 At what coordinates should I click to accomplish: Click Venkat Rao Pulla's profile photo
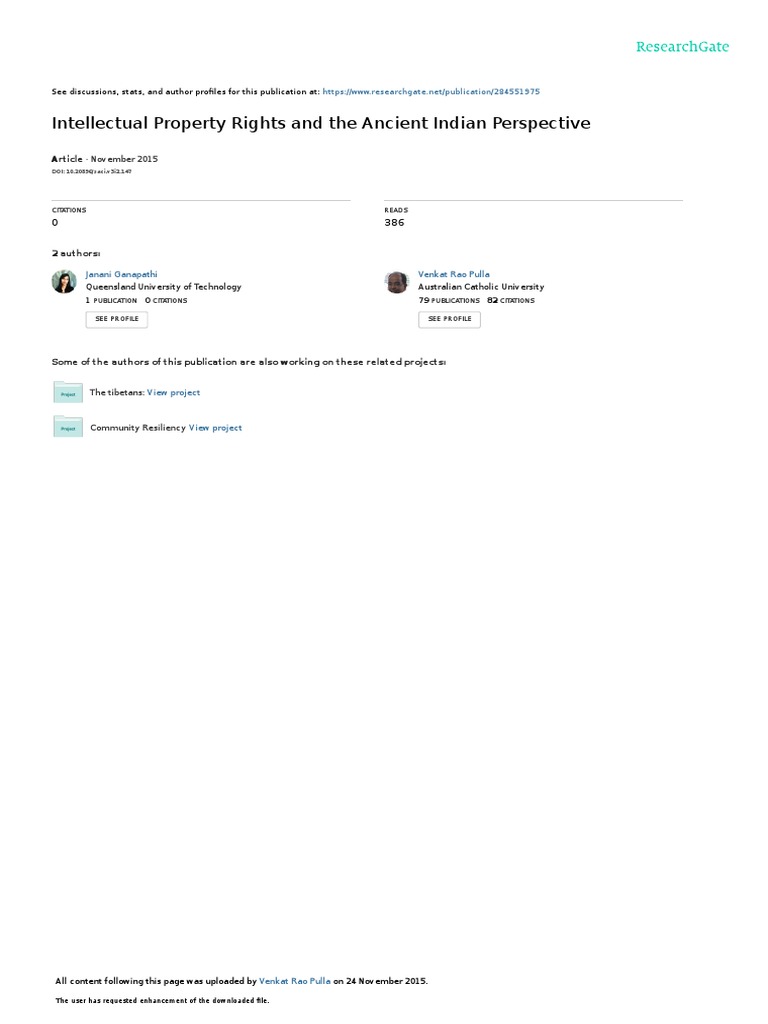pos(396,282)
